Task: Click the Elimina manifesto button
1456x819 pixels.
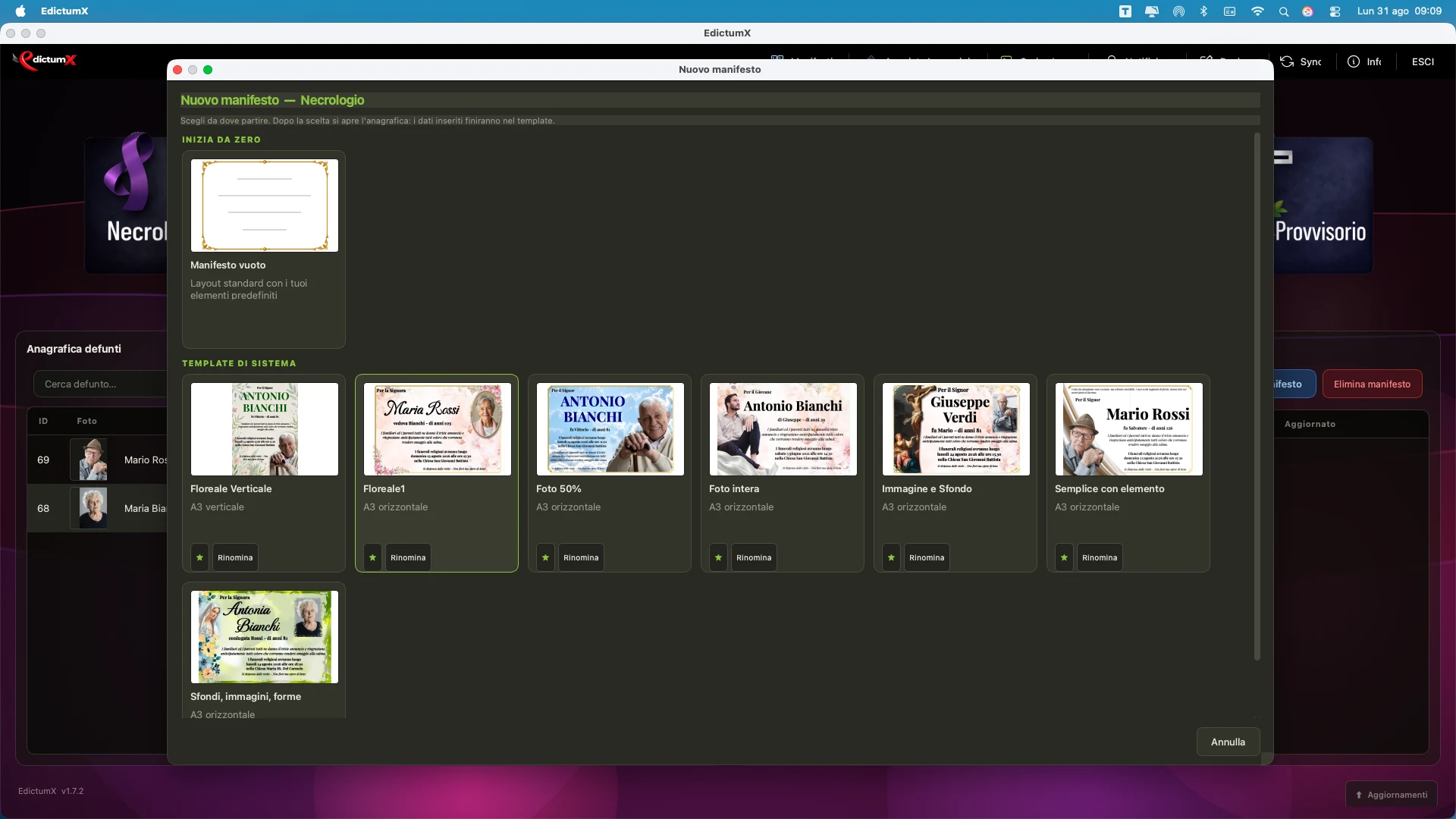Action: pos(1372,384)
